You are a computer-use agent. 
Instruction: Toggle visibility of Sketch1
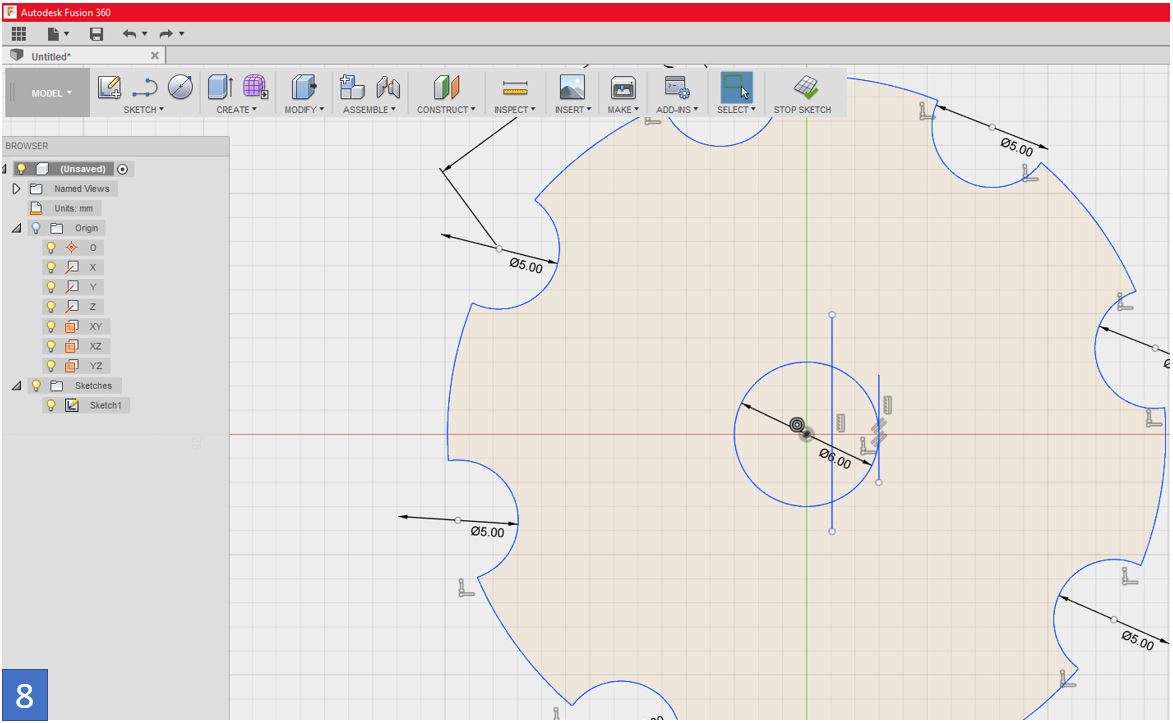coord(51,405)
